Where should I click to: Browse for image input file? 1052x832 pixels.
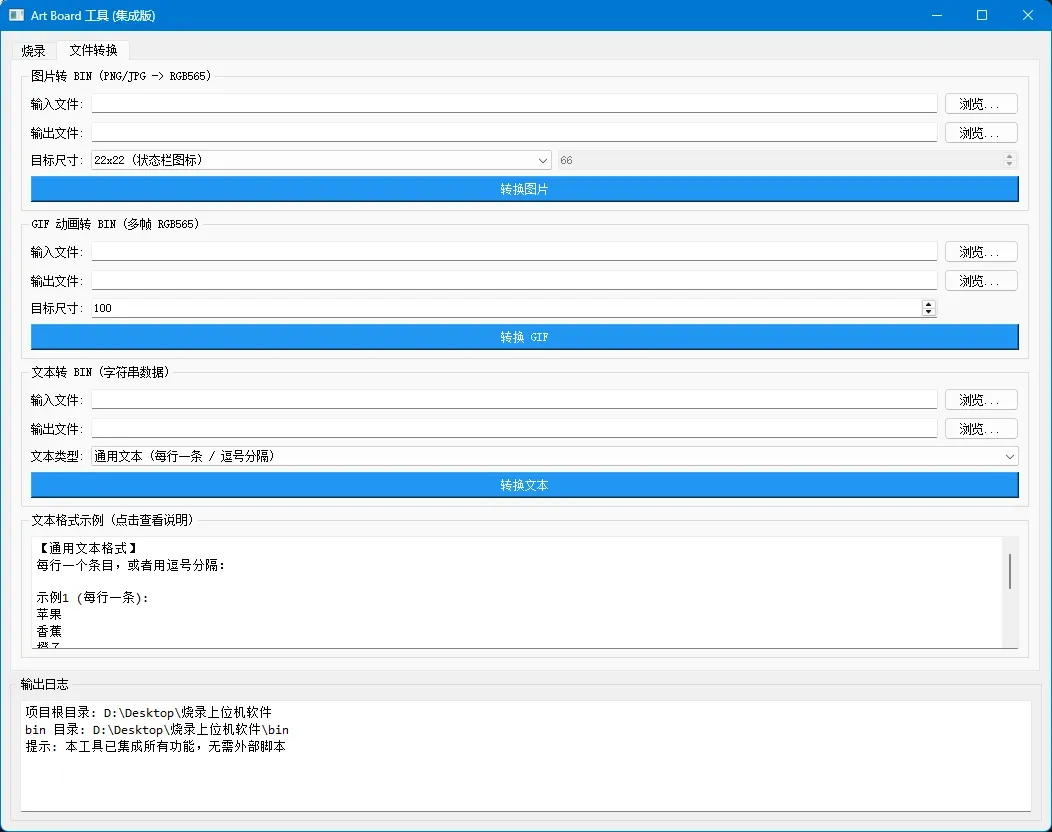tap(981, 104)
